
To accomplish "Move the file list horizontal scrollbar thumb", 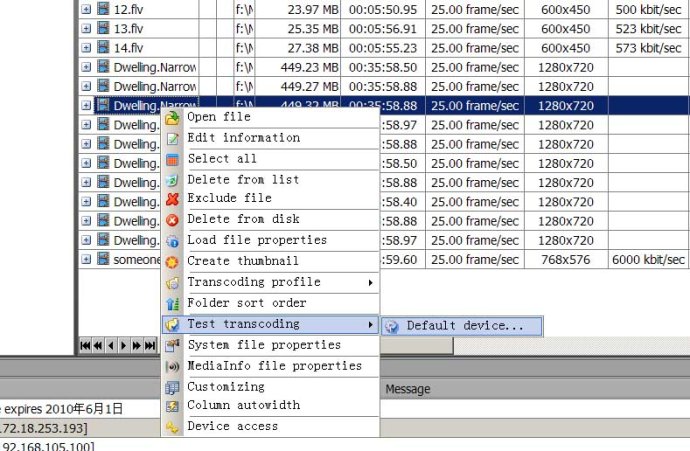I will click(x=416, y=346).
